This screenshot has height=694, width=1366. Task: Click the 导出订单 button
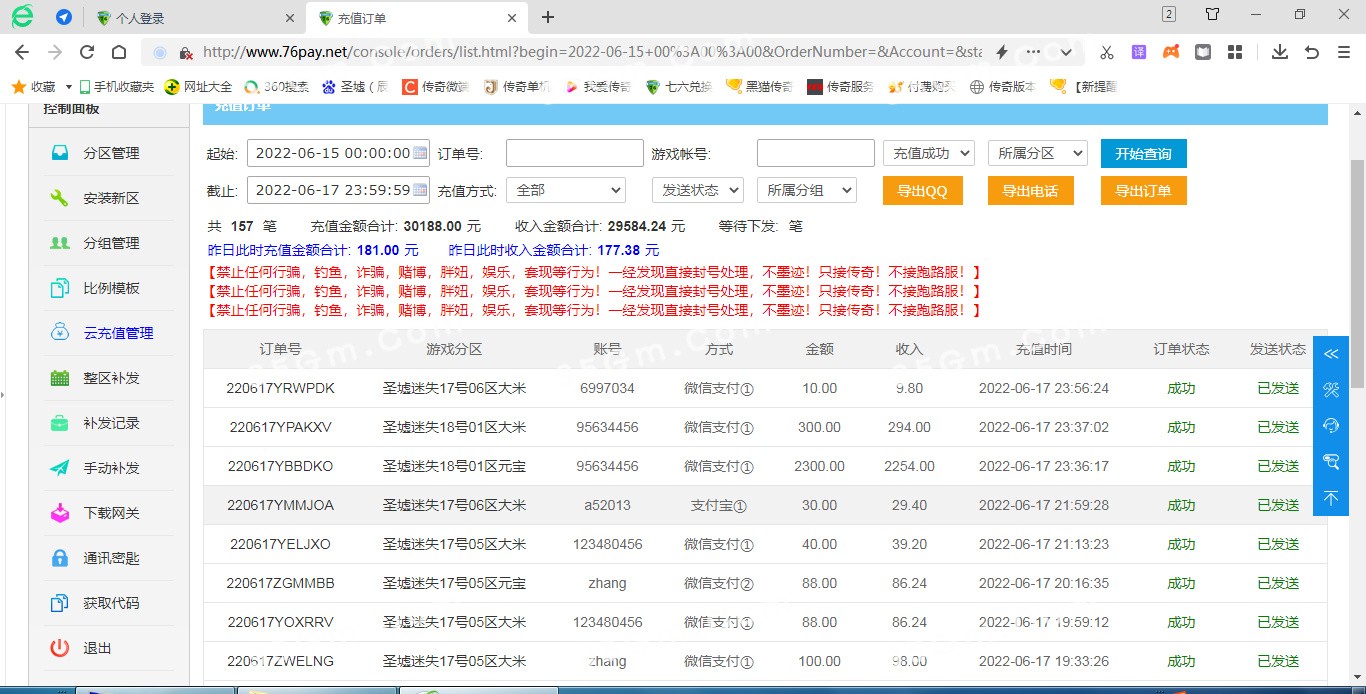click(x=1143, y=190)
